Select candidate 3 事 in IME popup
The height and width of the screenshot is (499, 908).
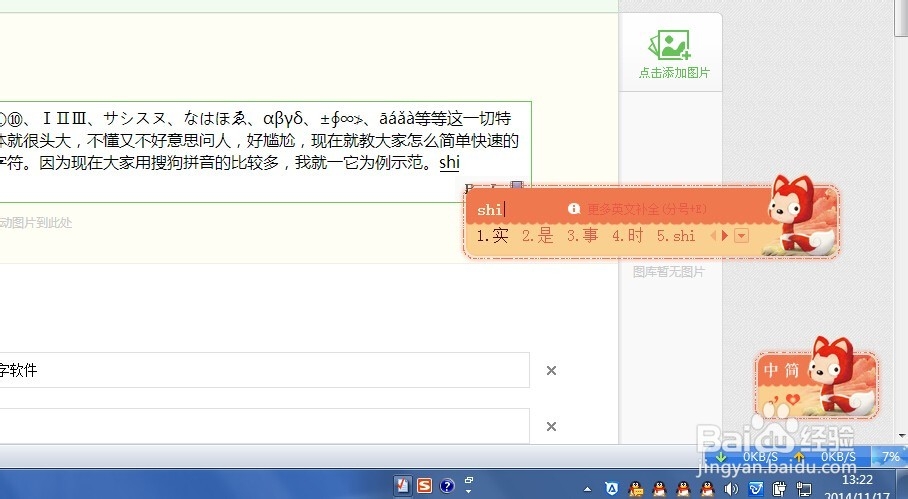click(583, 236)
